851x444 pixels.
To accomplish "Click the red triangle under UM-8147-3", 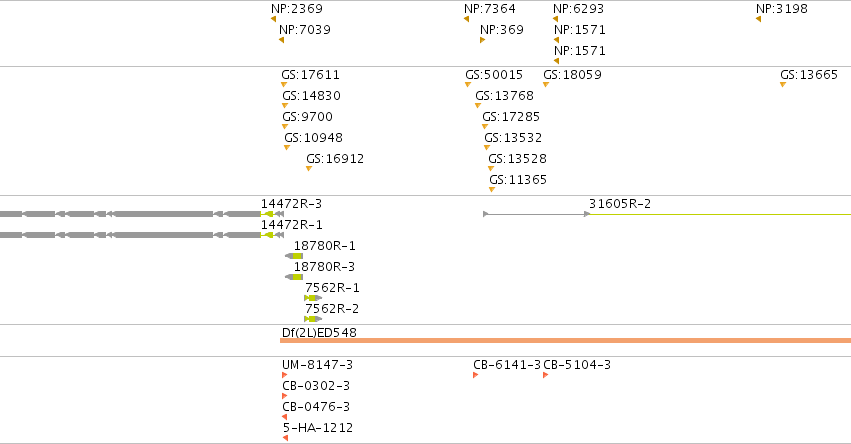I will (x=284, y=375).
